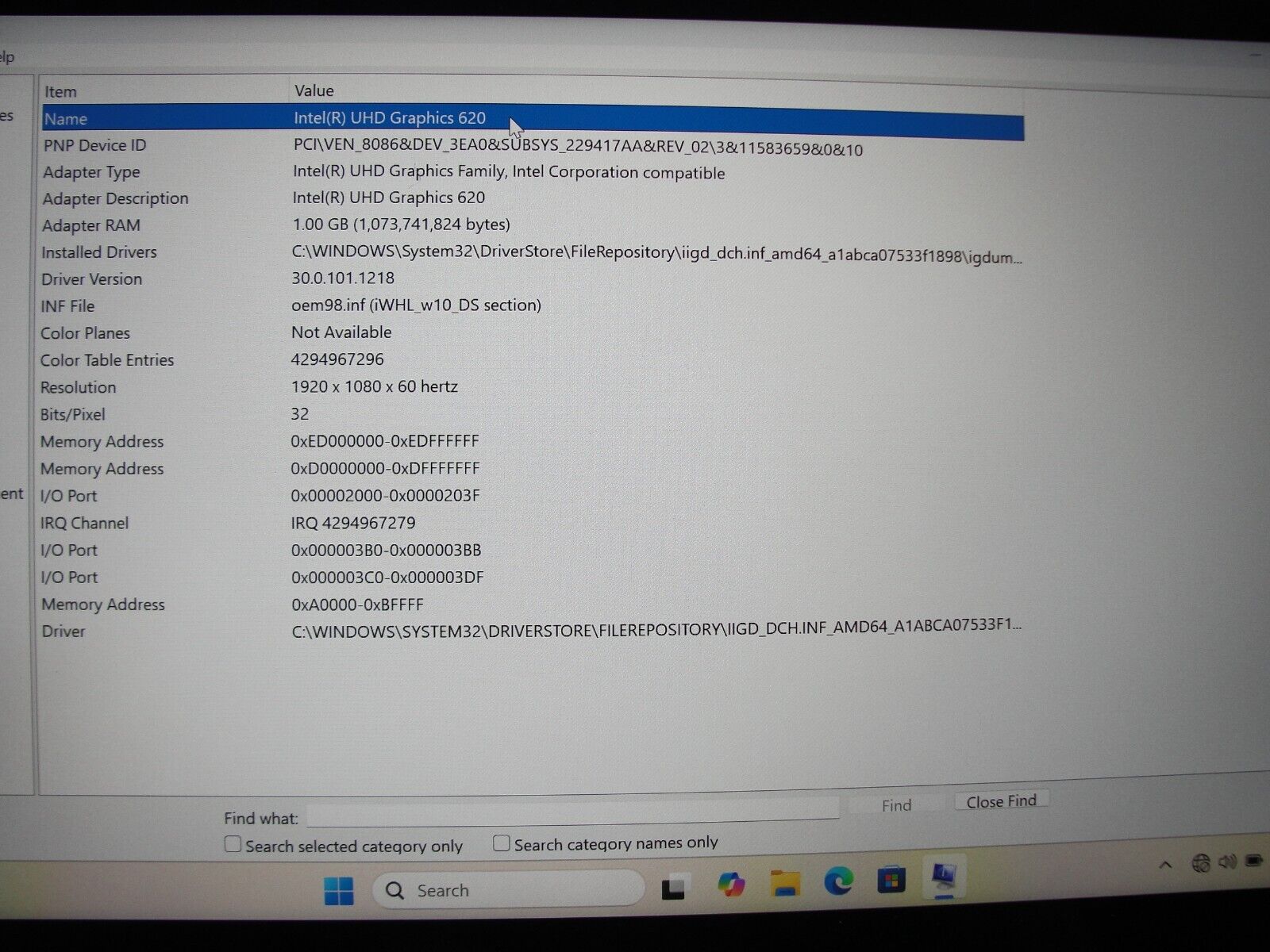Screen dimensions: 1270x952
Task: Check battery status tray icon
Action: pos(1254,860)
